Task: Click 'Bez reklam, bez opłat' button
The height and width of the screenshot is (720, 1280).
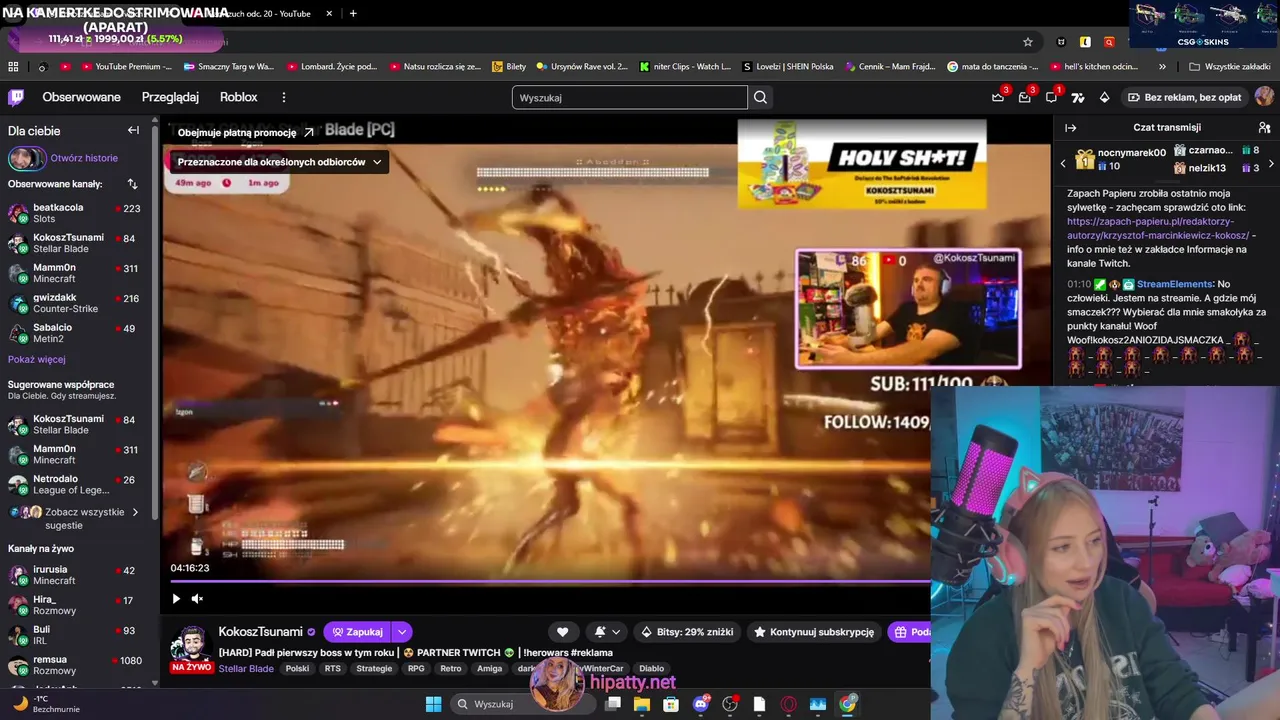Action: (1183, 97)
